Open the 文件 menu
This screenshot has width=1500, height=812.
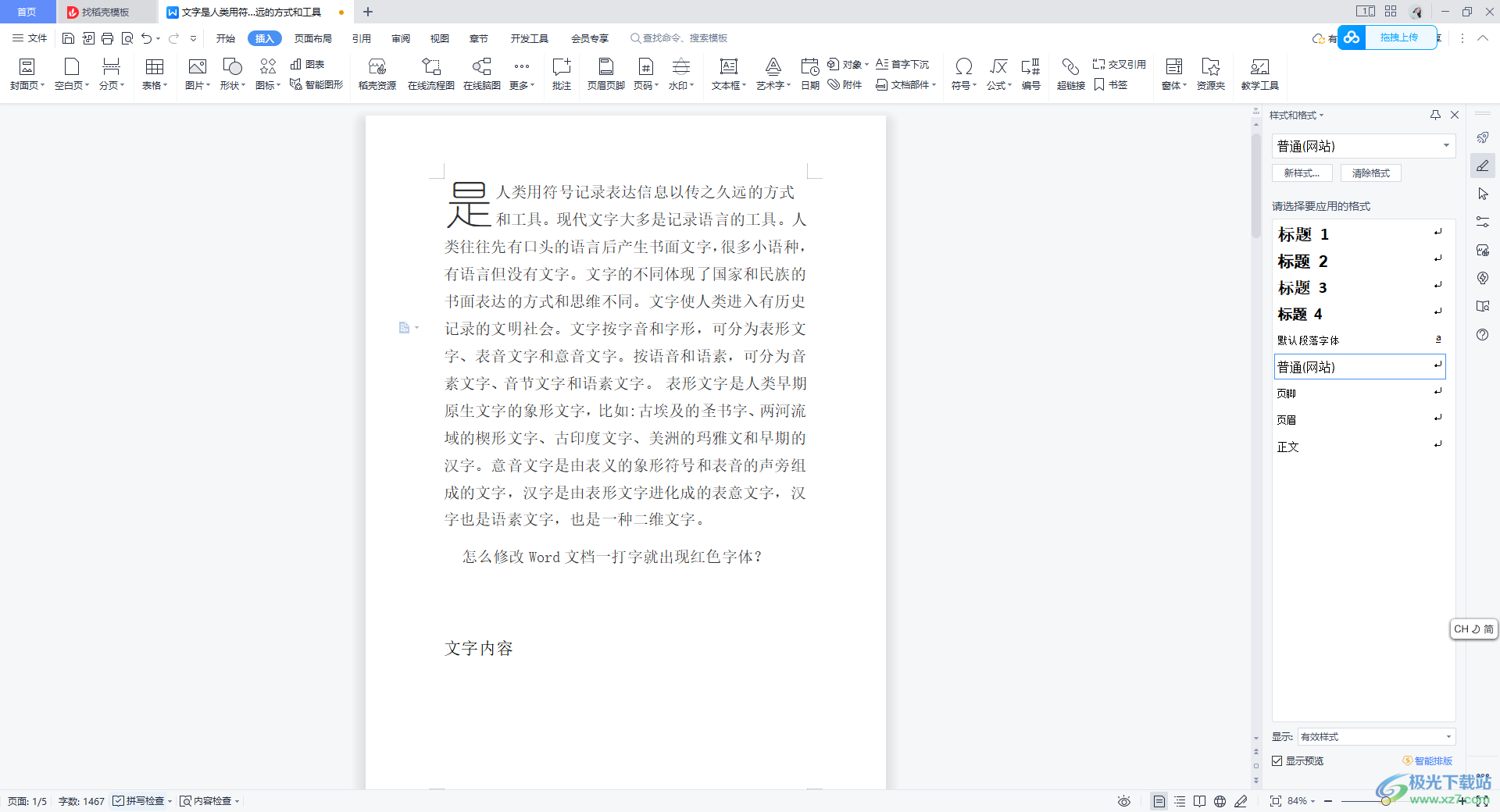(30, 38)
